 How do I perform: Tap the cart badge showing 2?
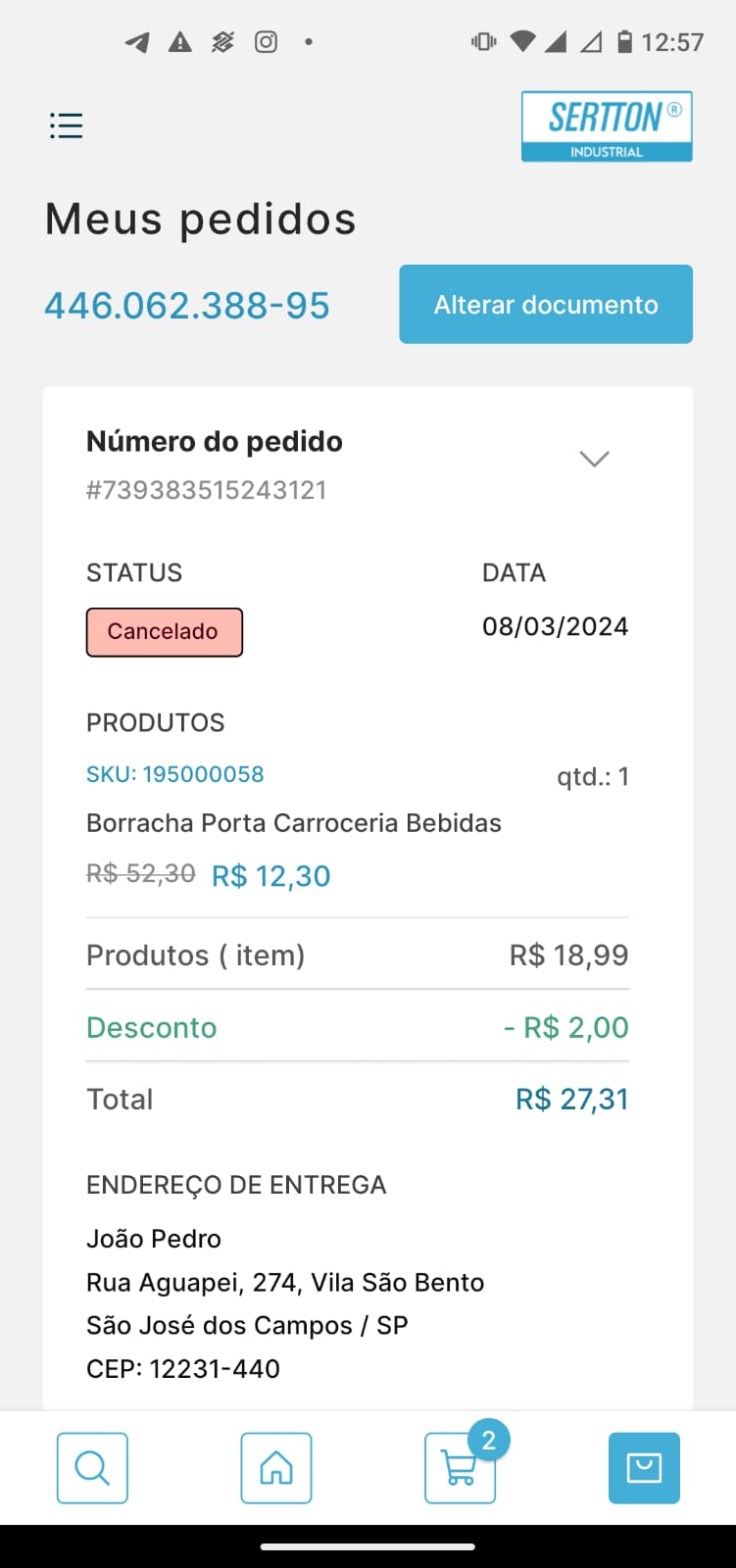pyautogui.click(x=488, y=1441)
